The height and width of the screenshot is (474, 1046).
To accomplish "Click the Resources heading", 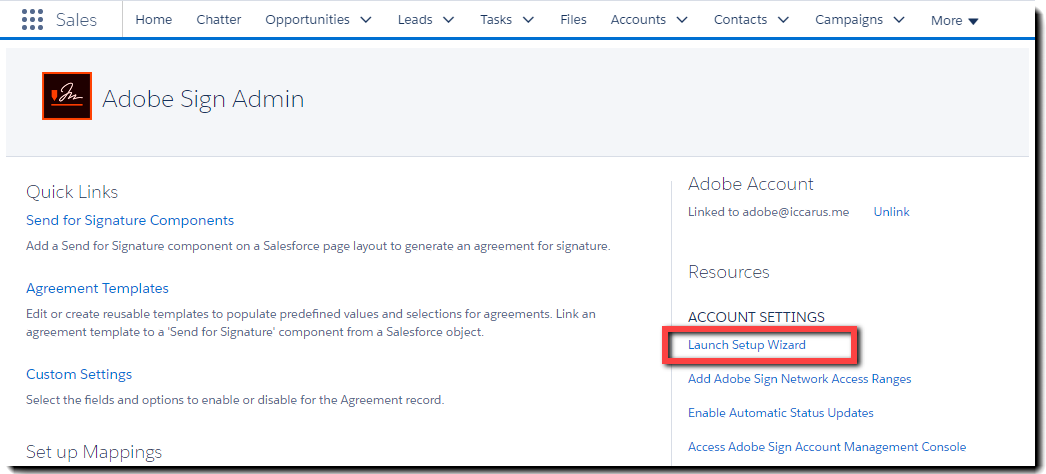I will (728, 272).
